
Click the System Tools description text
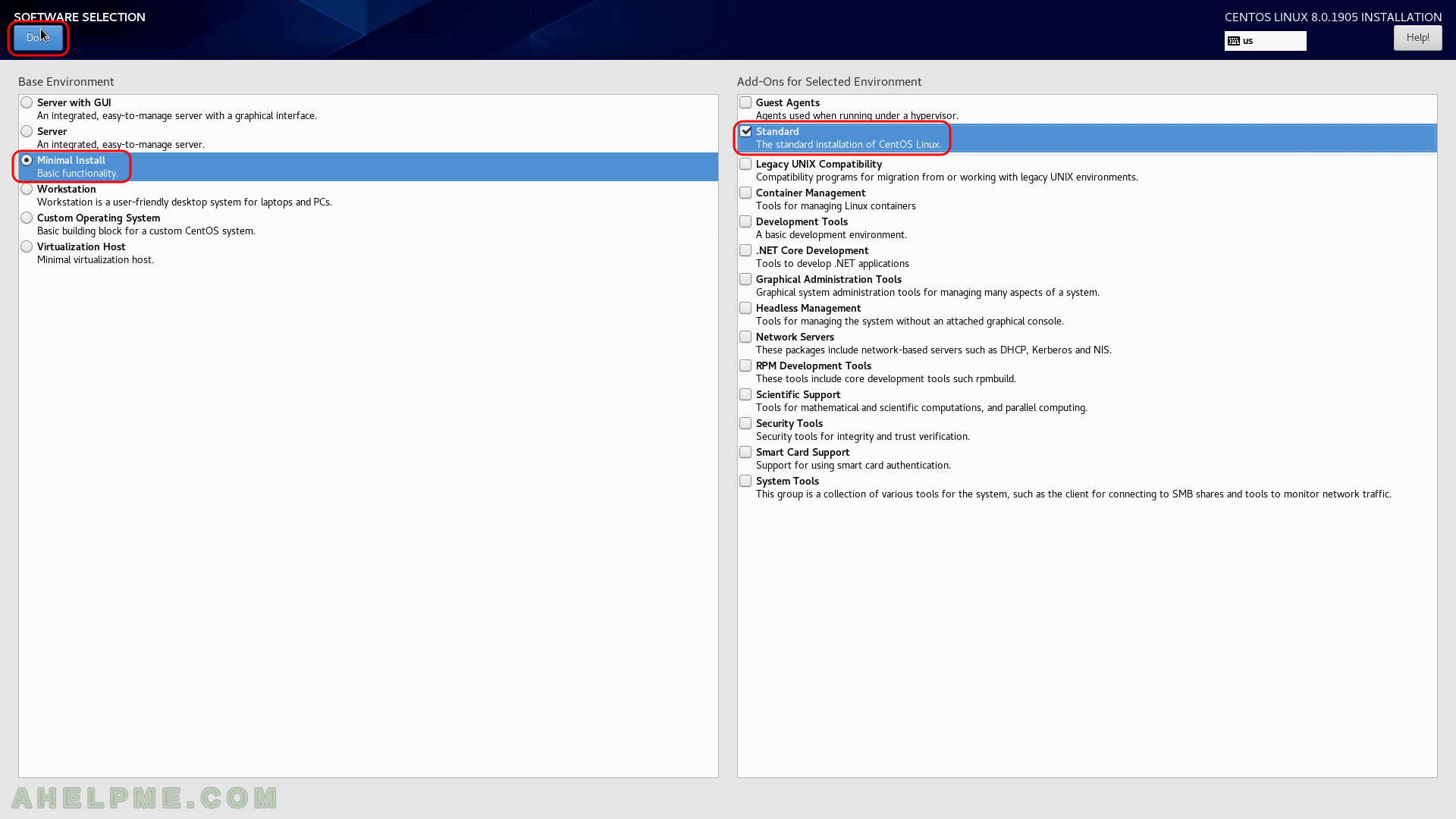pyautogui.click(x=1074, y=494)
